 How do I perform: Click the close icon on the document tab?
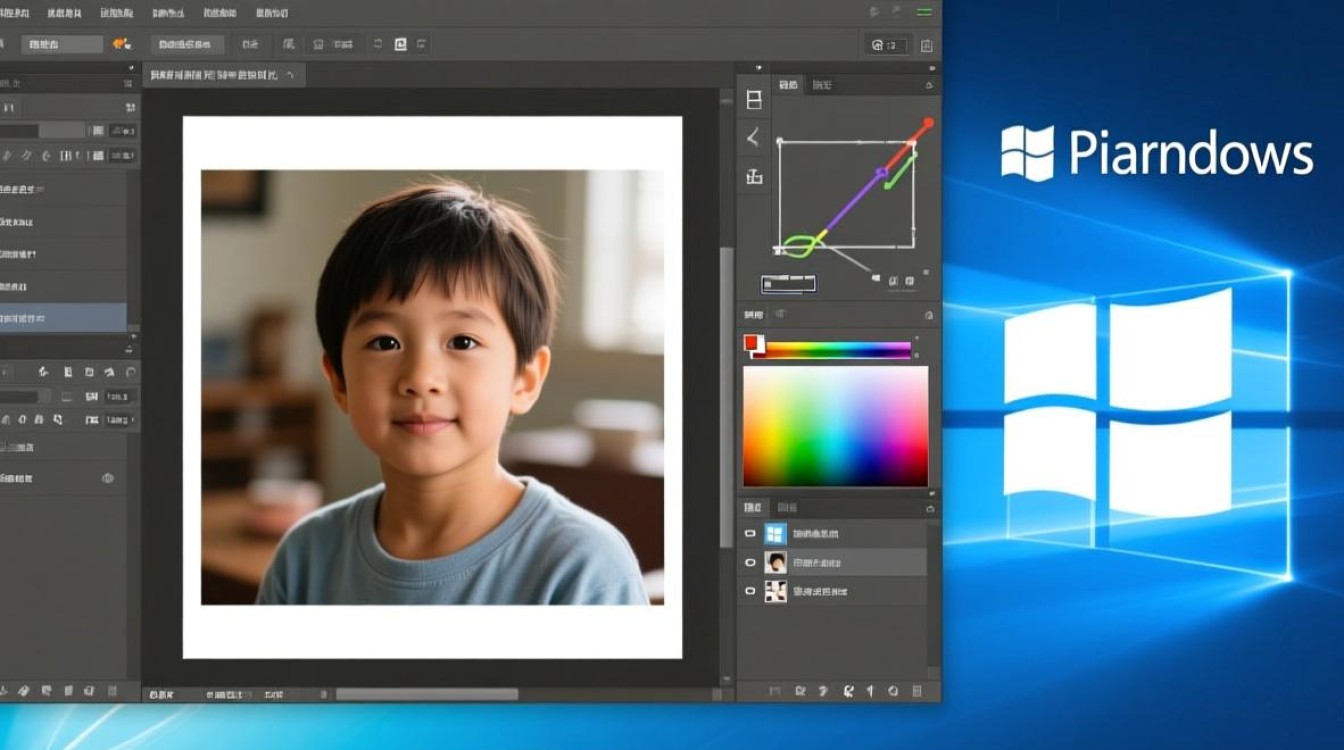(290, 75)
